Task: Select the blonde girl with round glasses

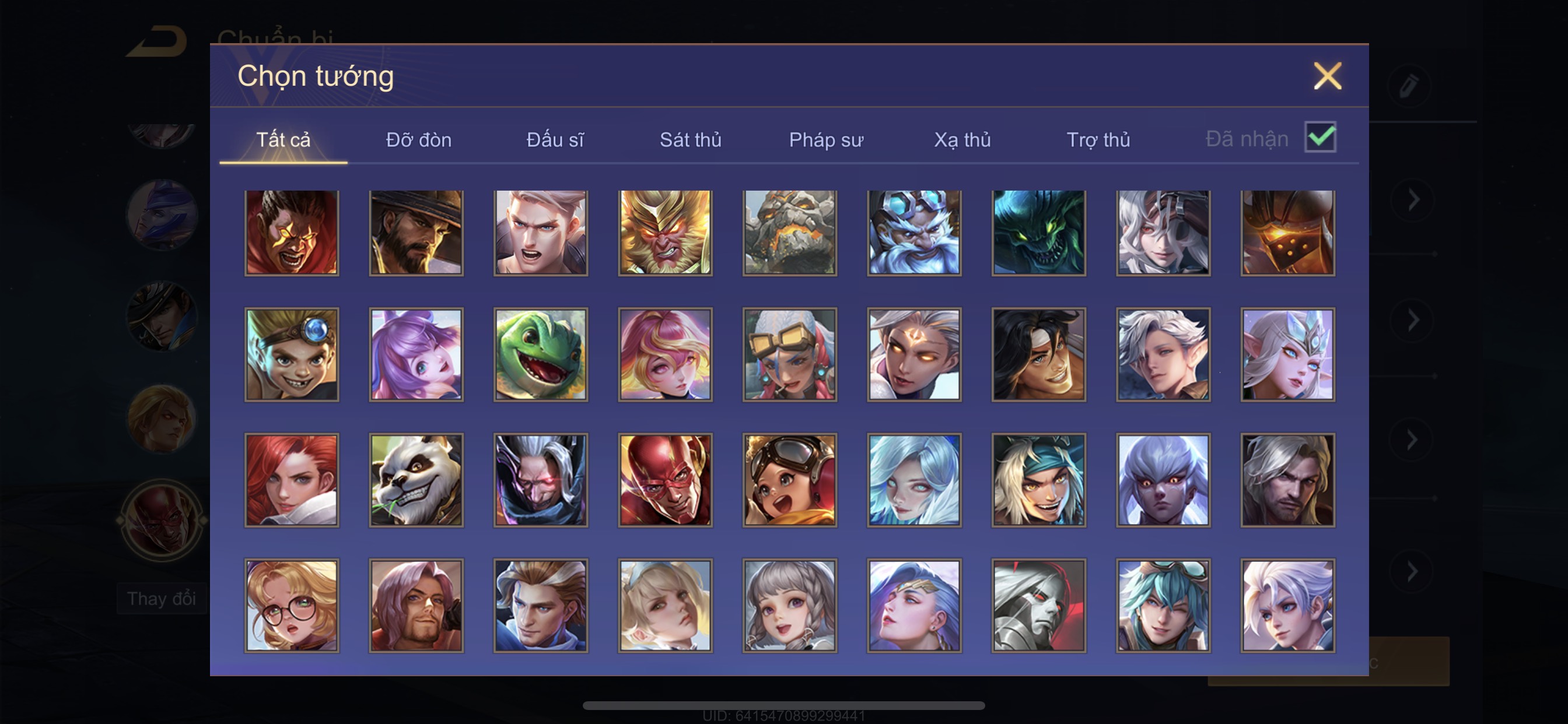Action: 292,605
